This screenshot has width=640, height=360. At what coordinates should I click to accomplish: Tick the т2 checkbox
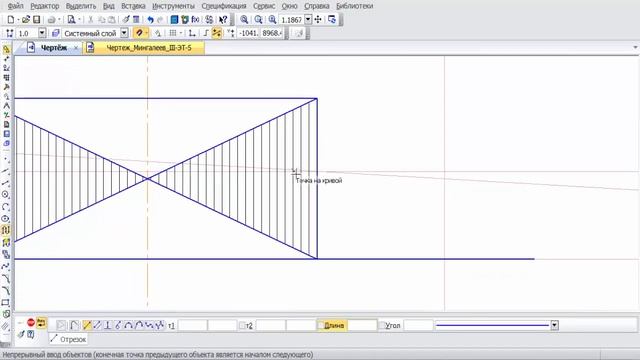tap(242, 325)
